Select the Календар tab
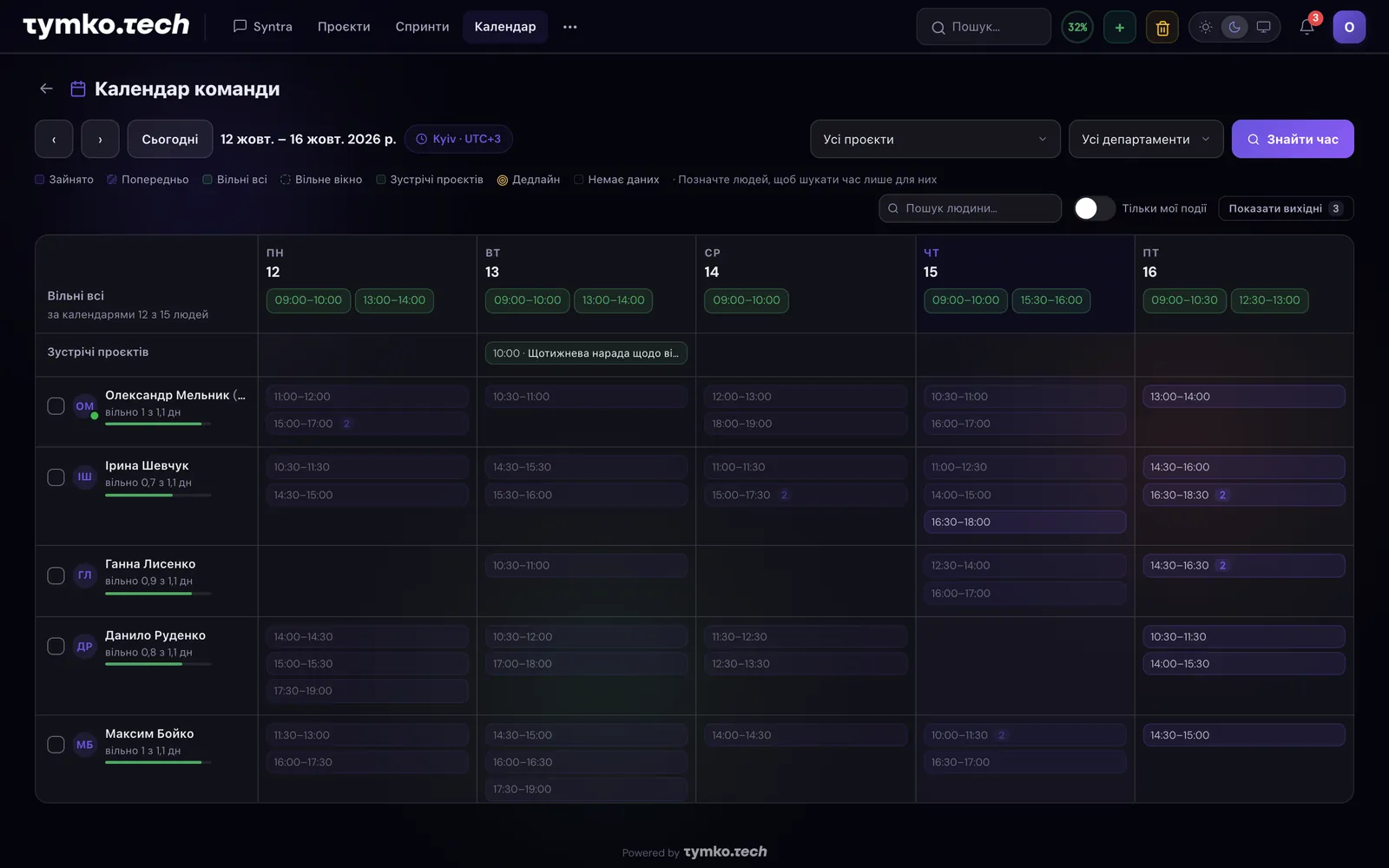 point(505,27)
